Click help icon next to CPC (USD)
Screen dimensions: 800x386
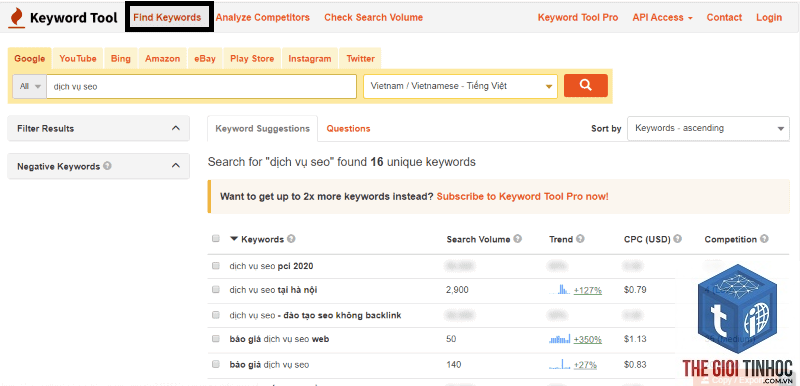678,239
